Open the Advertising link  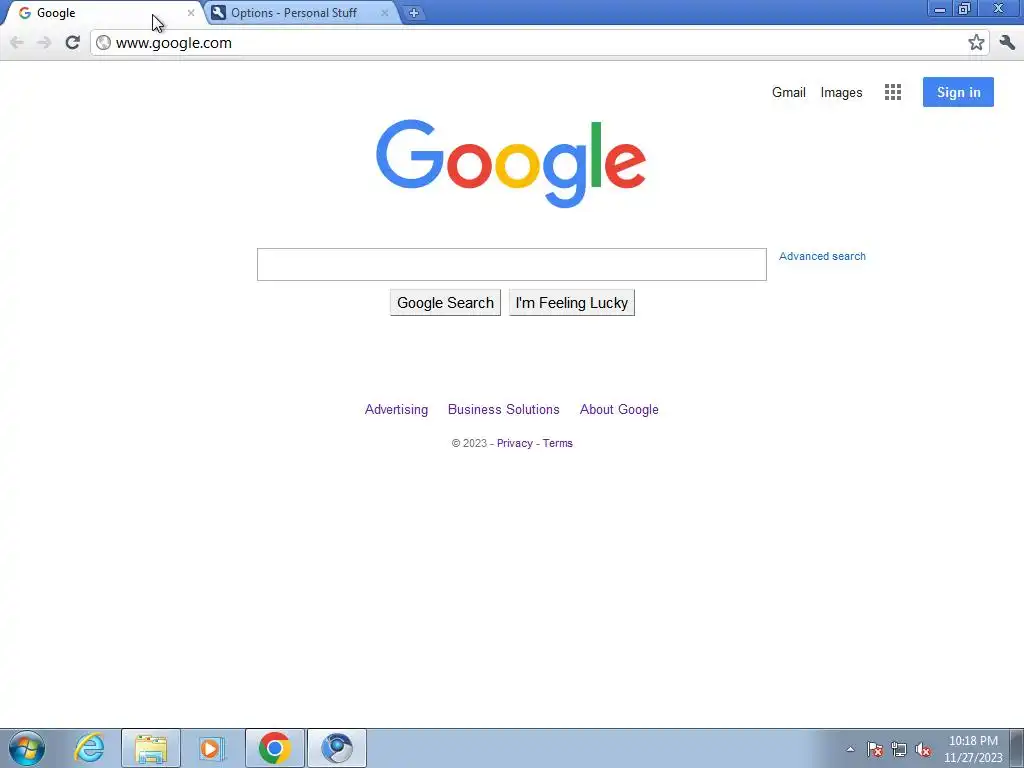(396, 409)
